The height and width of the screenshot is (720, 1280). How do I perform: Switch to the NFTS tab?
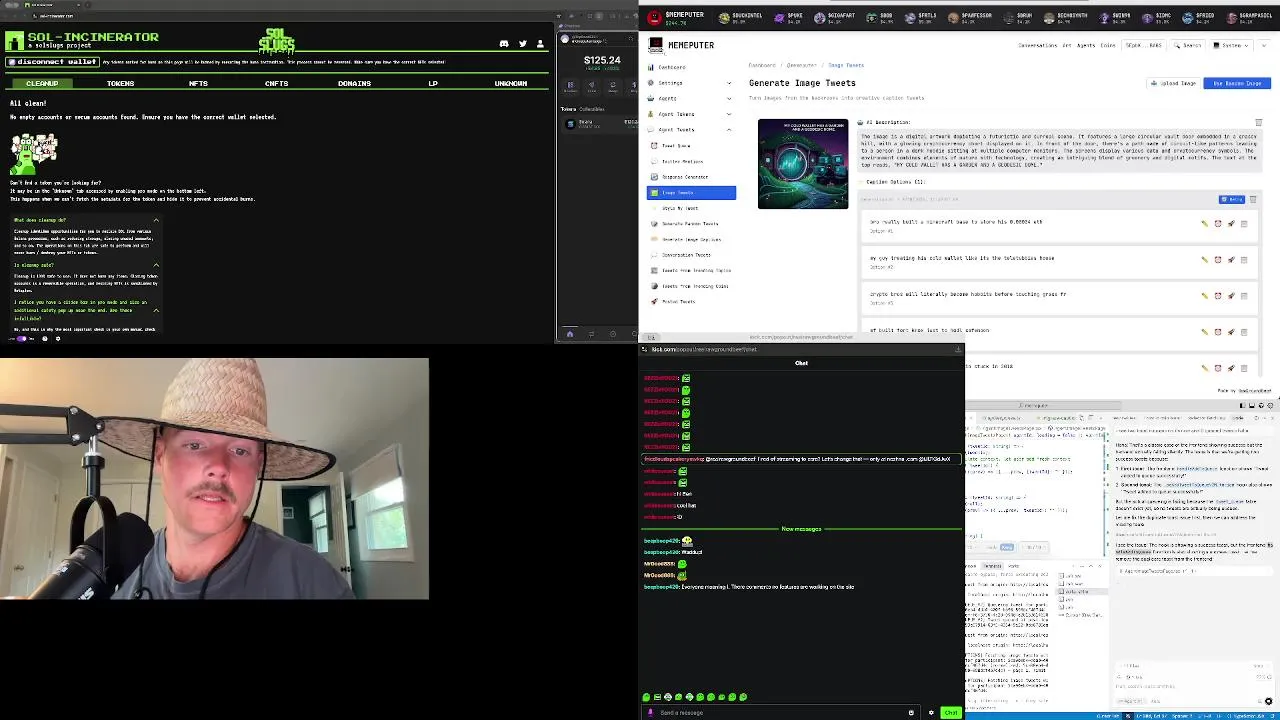click(x=198, y=83)
